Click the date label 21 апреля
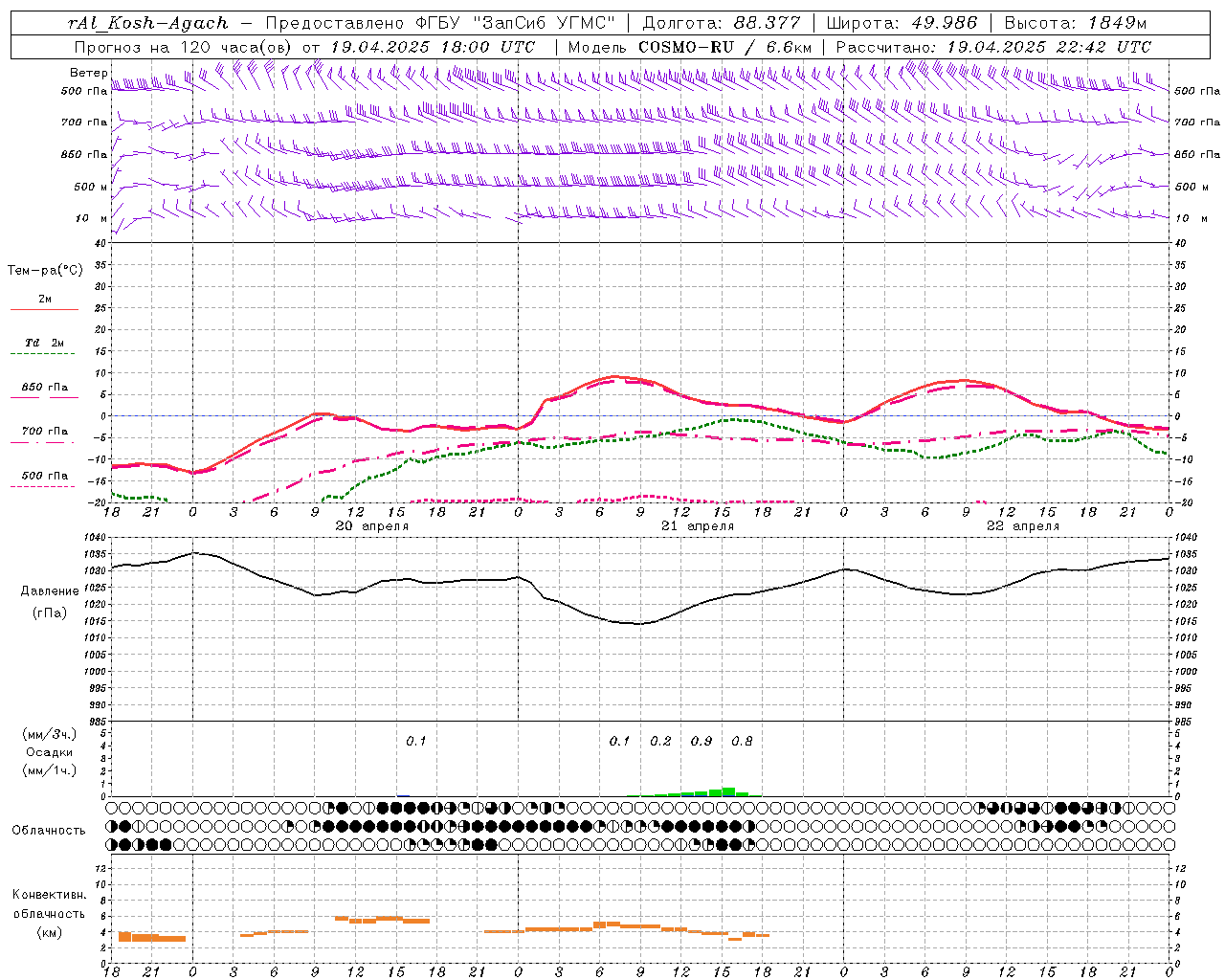Screen dimensions: 1225x980 [x=697, y=526]
